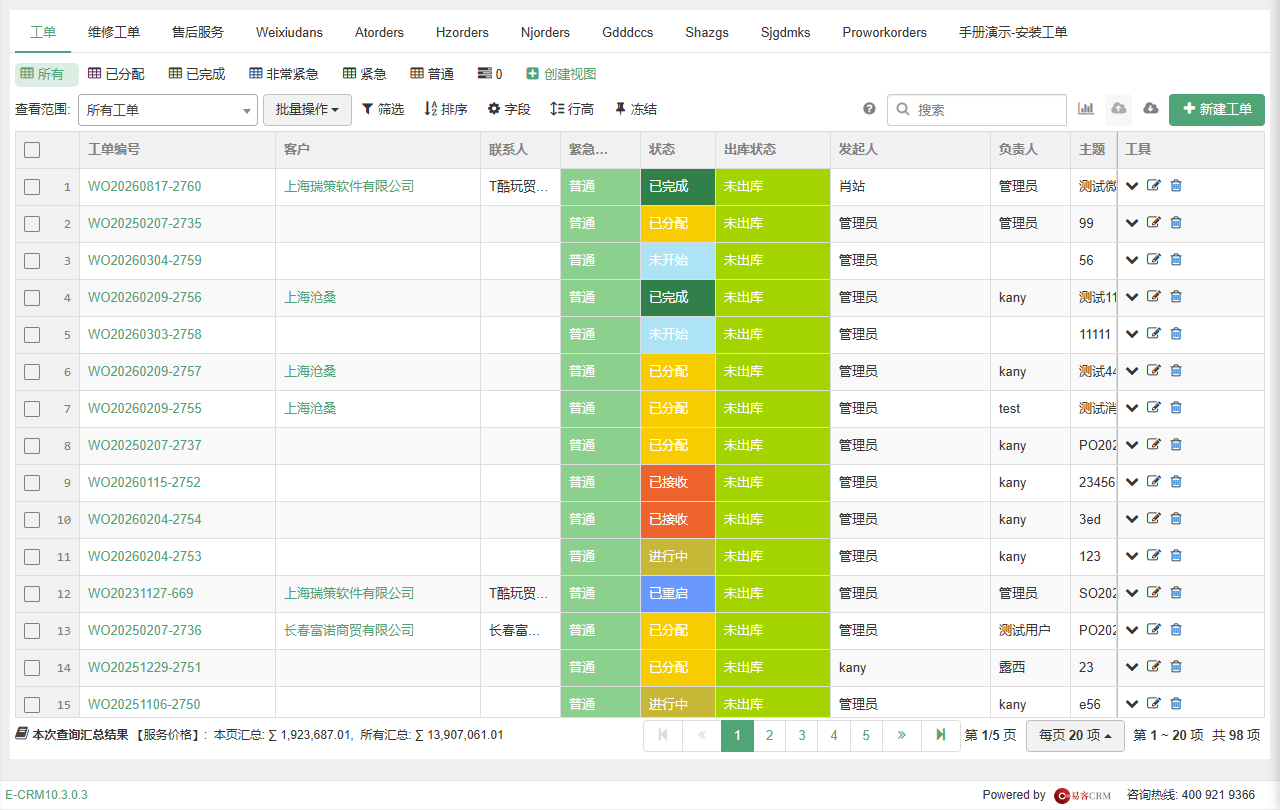The image size is (1280, 810).
Task: Go to the last page of results
Action: pos(940,736)
